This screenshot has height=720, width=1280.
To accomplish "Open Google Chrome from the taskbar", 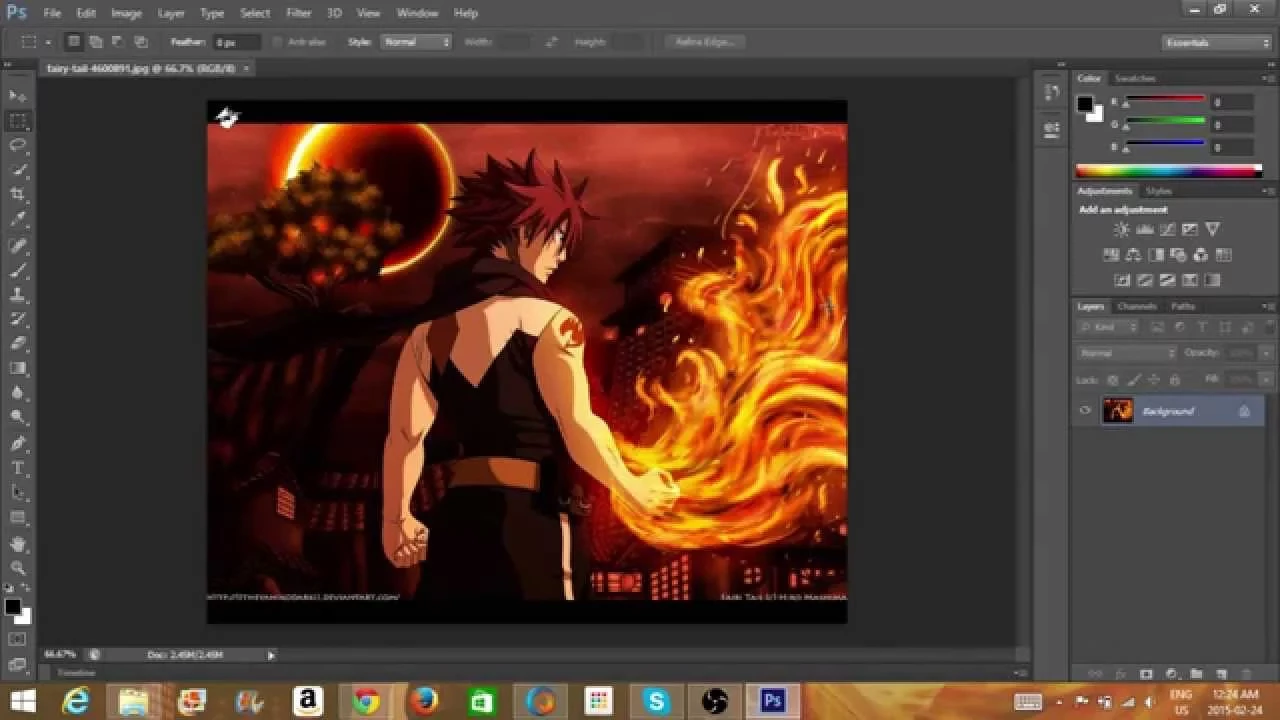I will (x=366, y=702).
